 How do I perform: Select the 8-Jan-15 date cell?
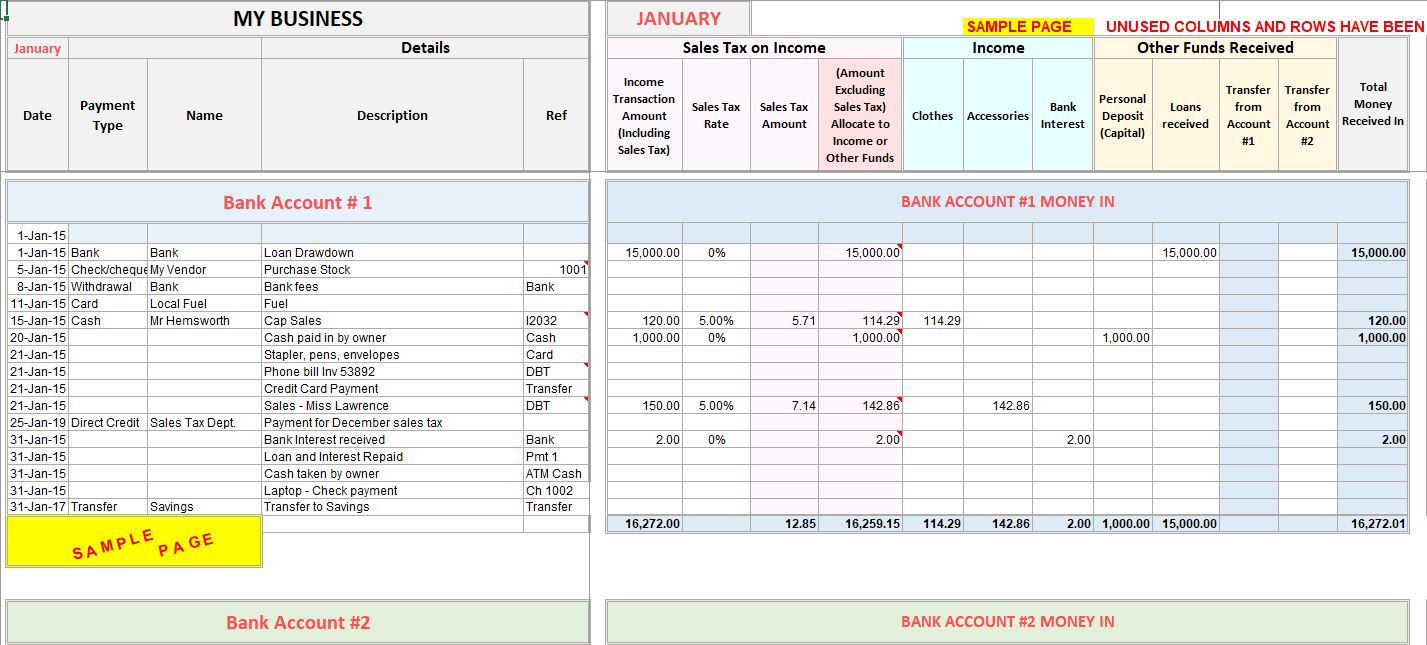point(38,287)
